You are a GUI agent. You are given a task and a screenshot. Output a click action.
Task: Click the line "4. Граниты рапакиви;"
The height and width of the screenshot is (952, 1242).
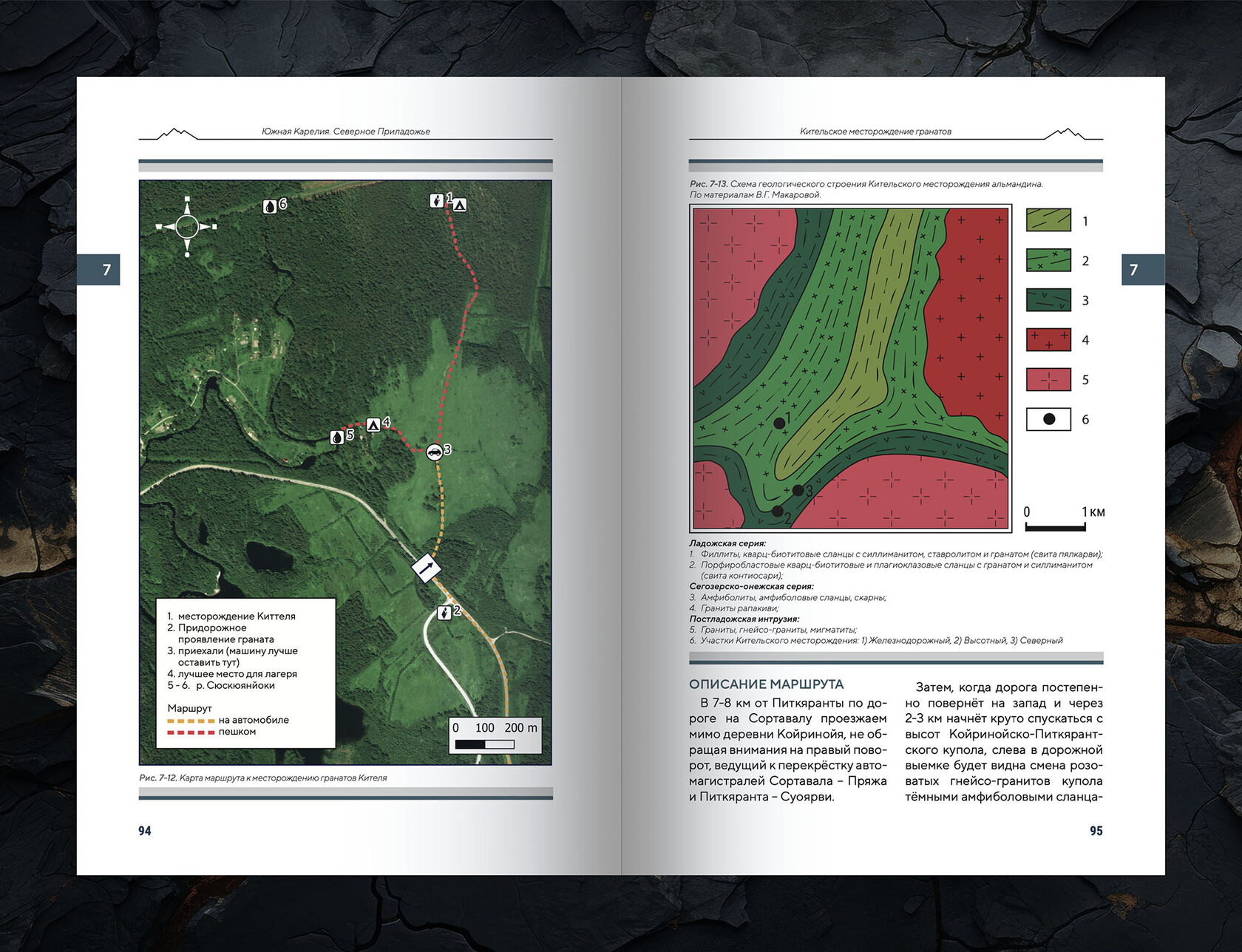734,608
